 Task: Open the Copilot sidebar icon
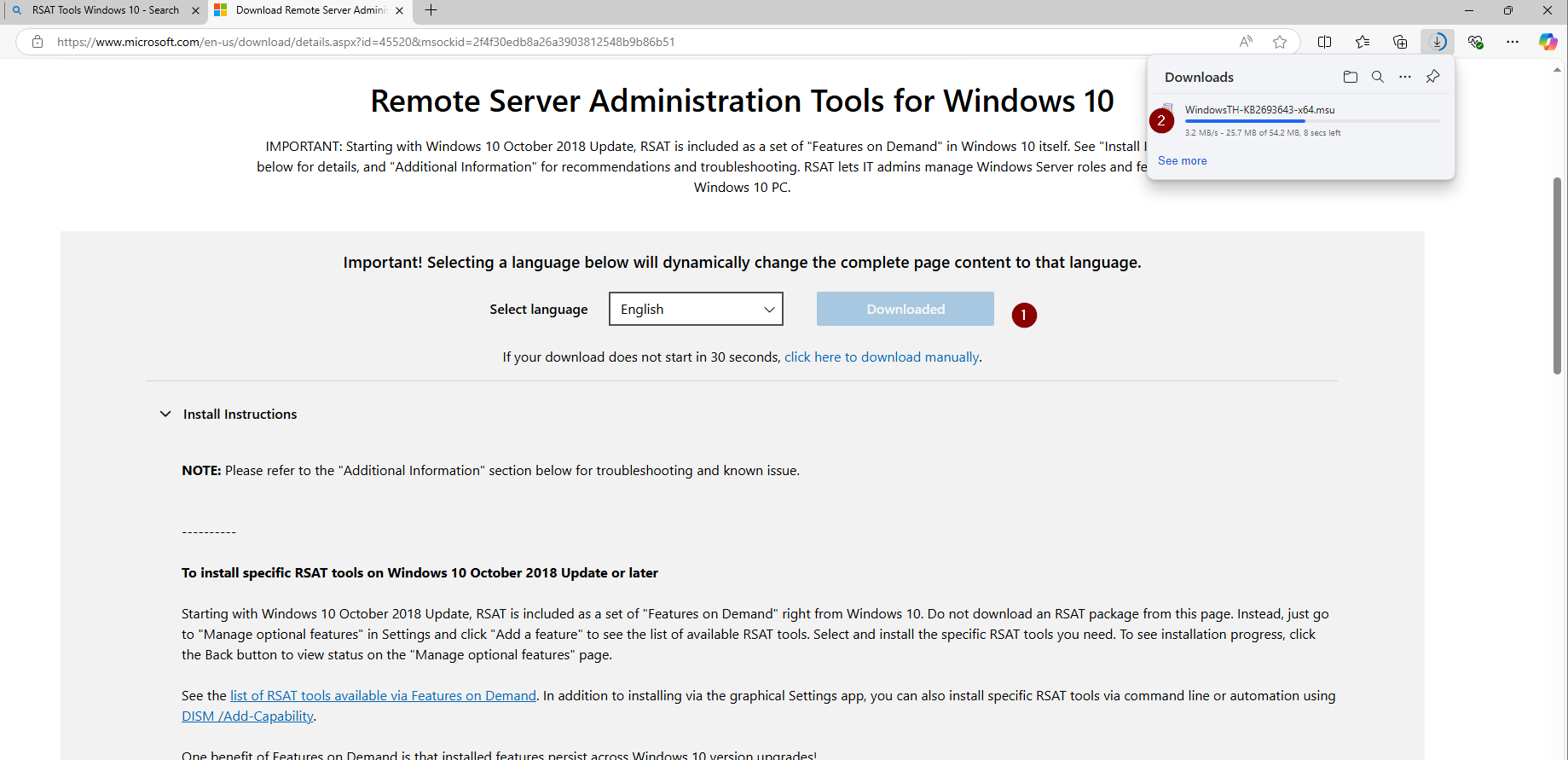click(1548, 42)
